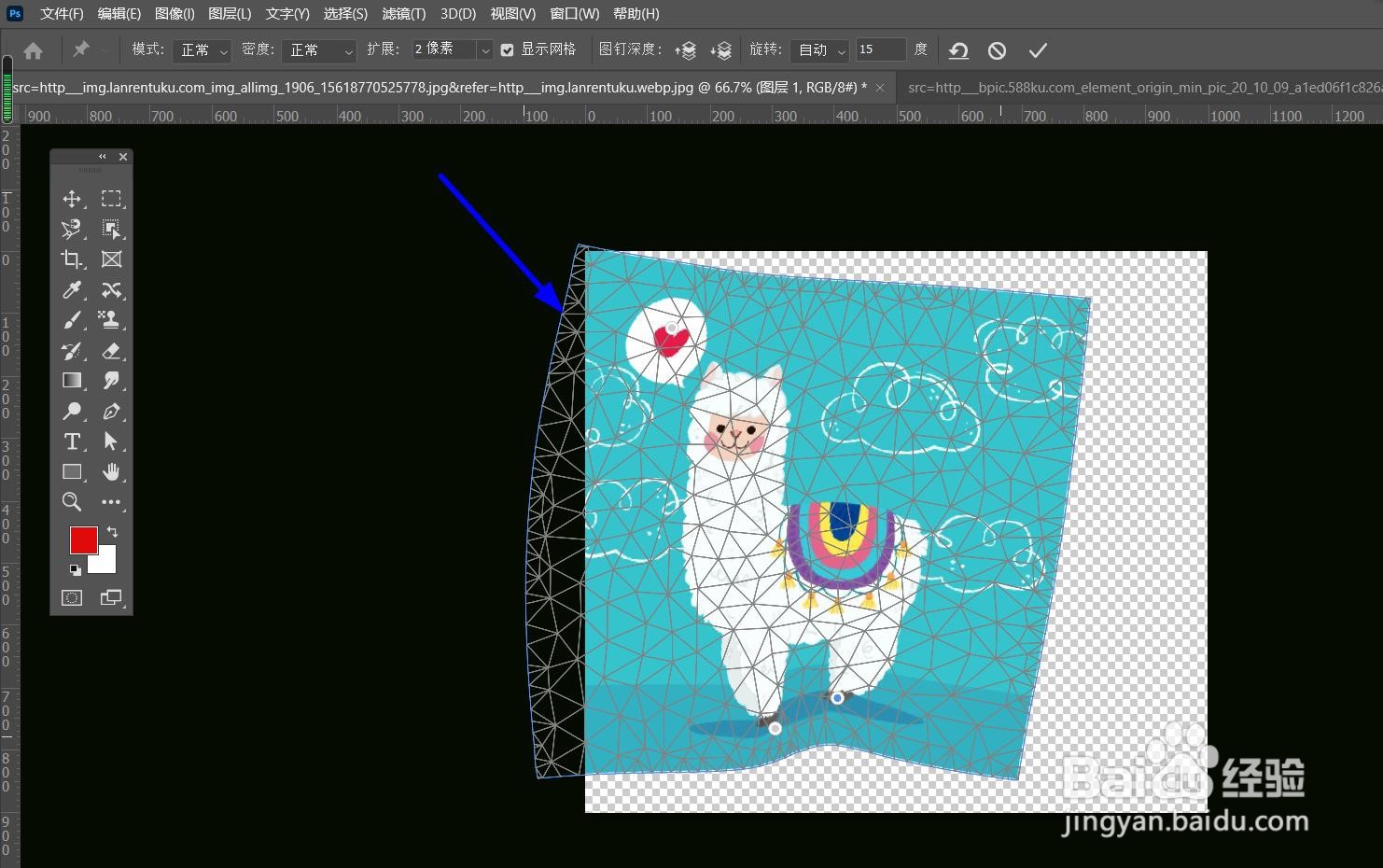
Task: Close the lanrentuku document tab
Action: pos(880,88)
